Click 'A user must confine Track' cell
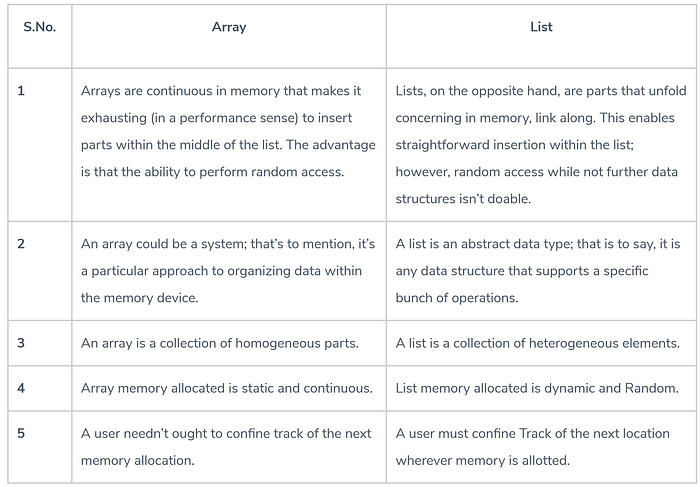The image size is (700, 487). 541,447
